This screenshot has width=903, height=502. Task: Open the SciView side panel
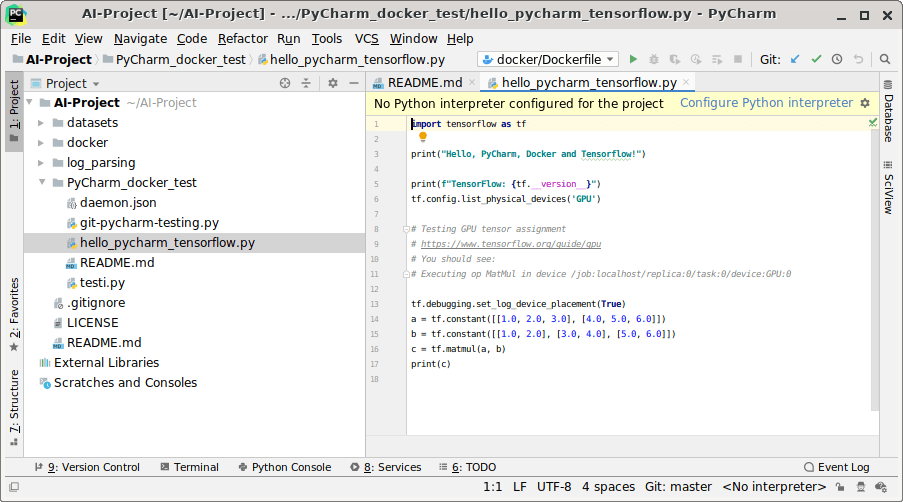pos(888,188)
